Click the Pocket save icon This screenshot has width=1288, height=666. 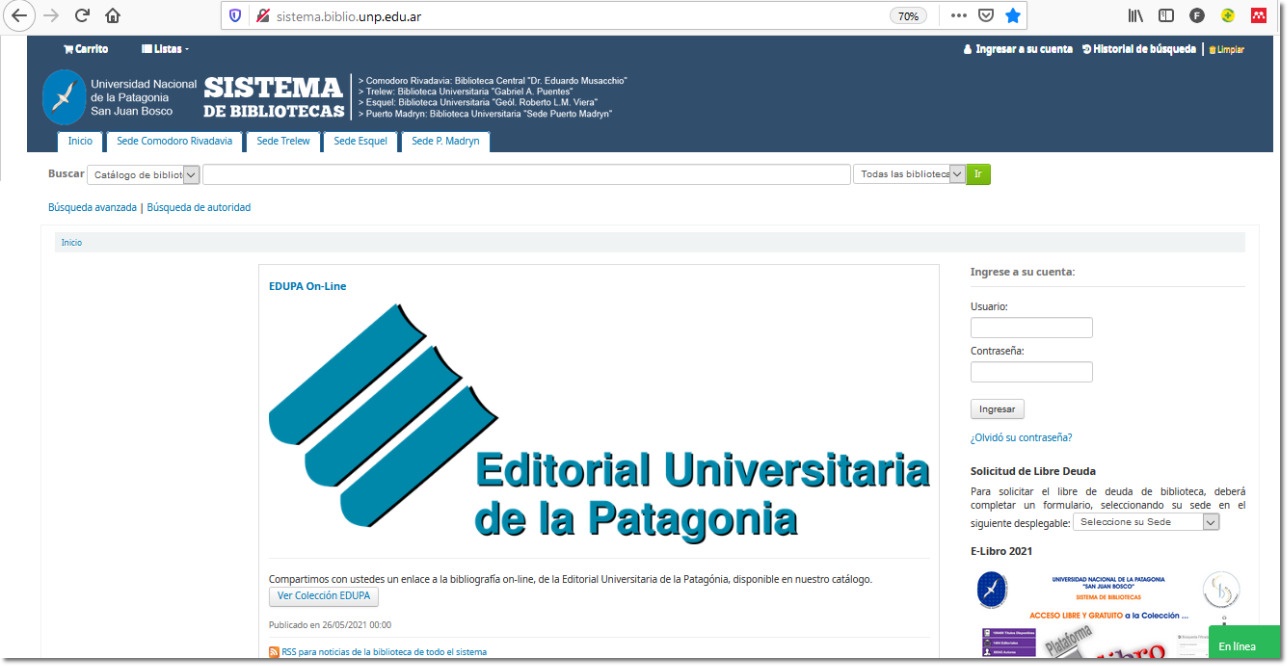coord(985,16)
